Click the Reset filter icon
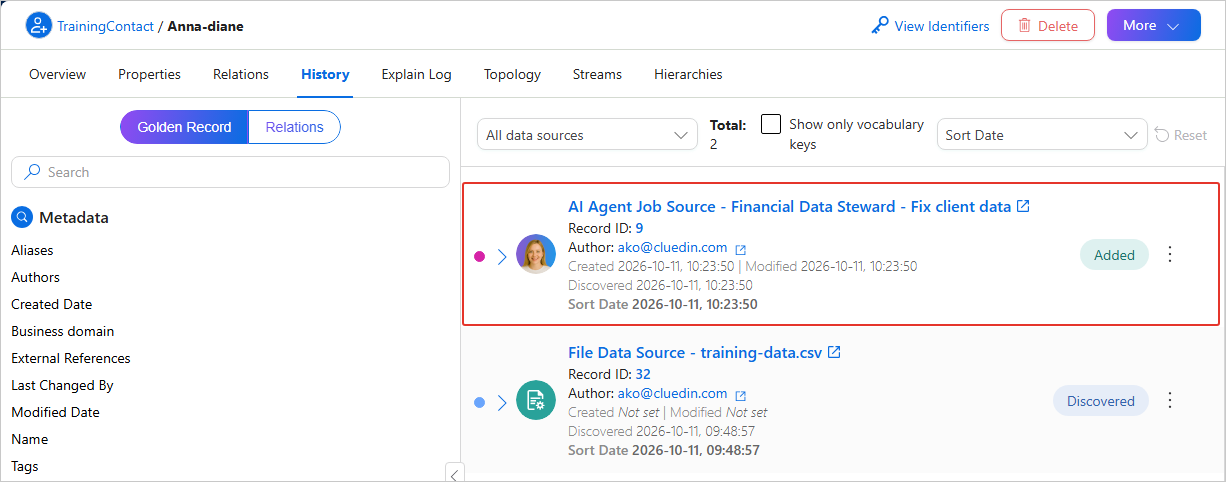Screen dimensions: 1226x482 (x=1162, y=135)
